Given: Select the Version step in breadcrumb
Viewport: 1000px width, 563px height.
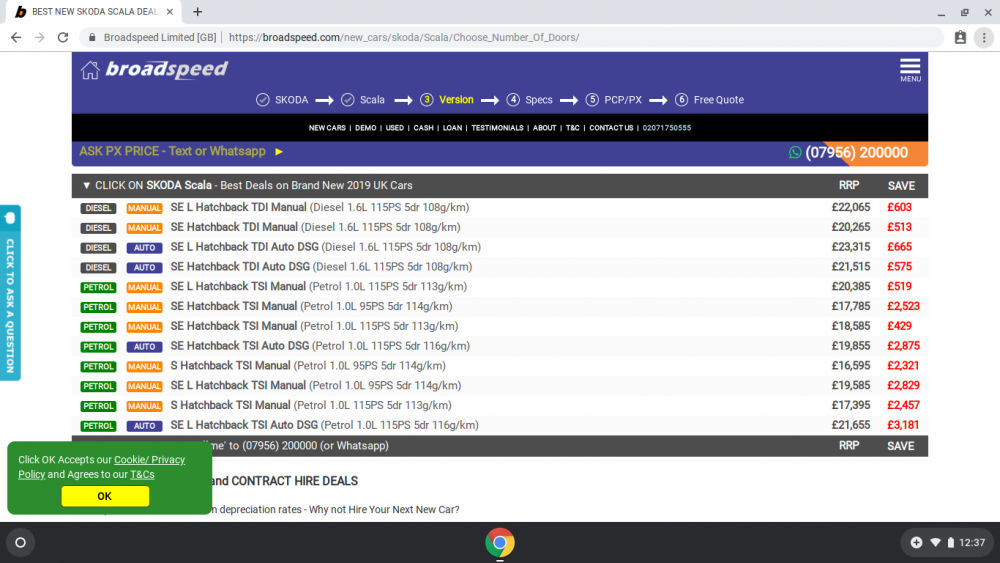Looking at the screenshot, I should coord(456,100).
